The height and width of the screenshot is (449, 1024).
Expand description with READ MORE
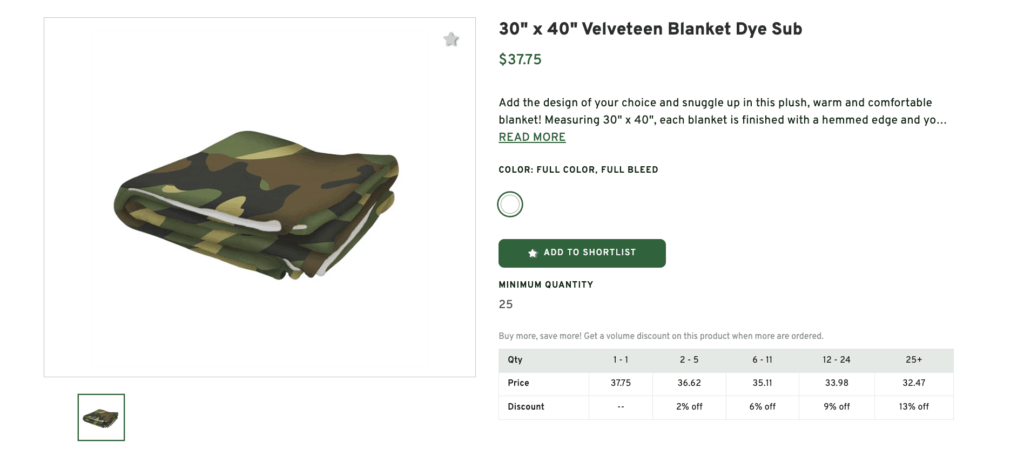(x=532, y=137)
